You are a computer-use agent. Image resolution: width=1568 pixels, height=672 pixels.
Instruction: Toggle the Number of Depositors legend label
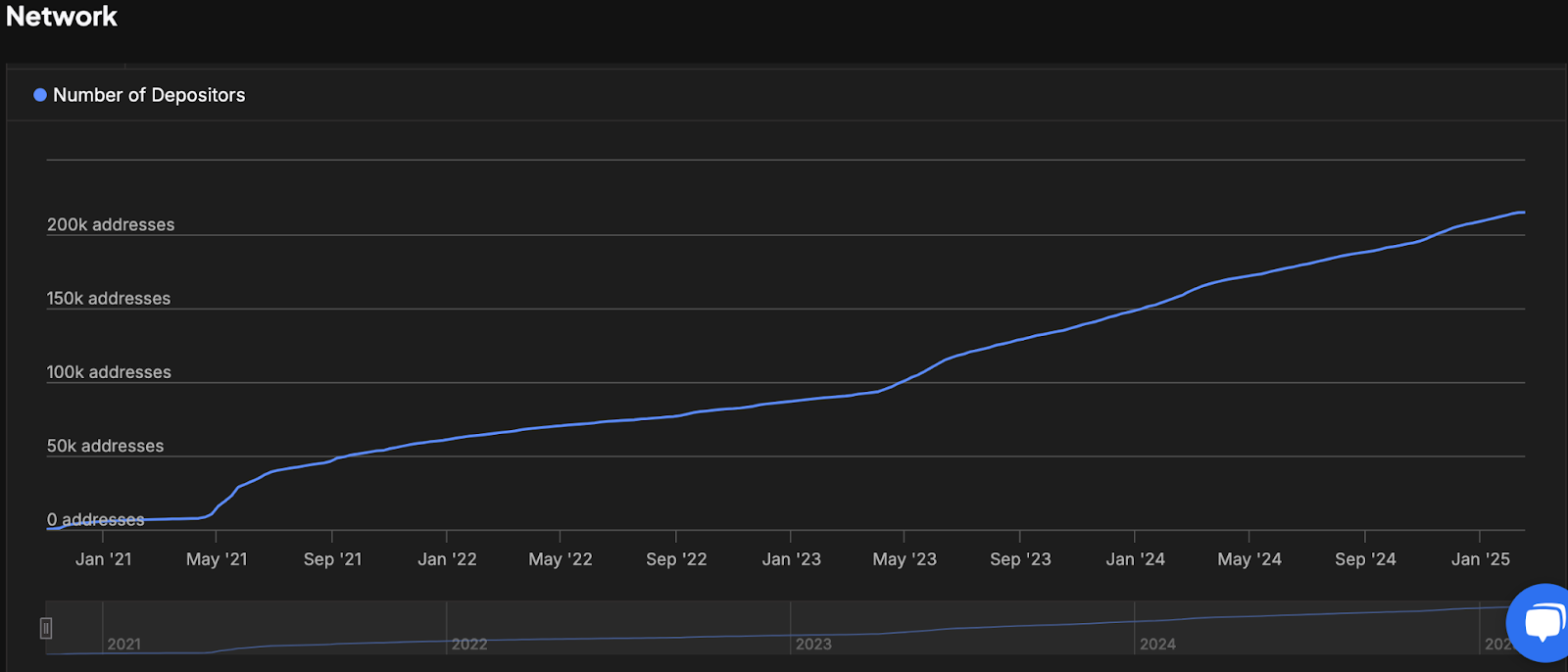149,95
